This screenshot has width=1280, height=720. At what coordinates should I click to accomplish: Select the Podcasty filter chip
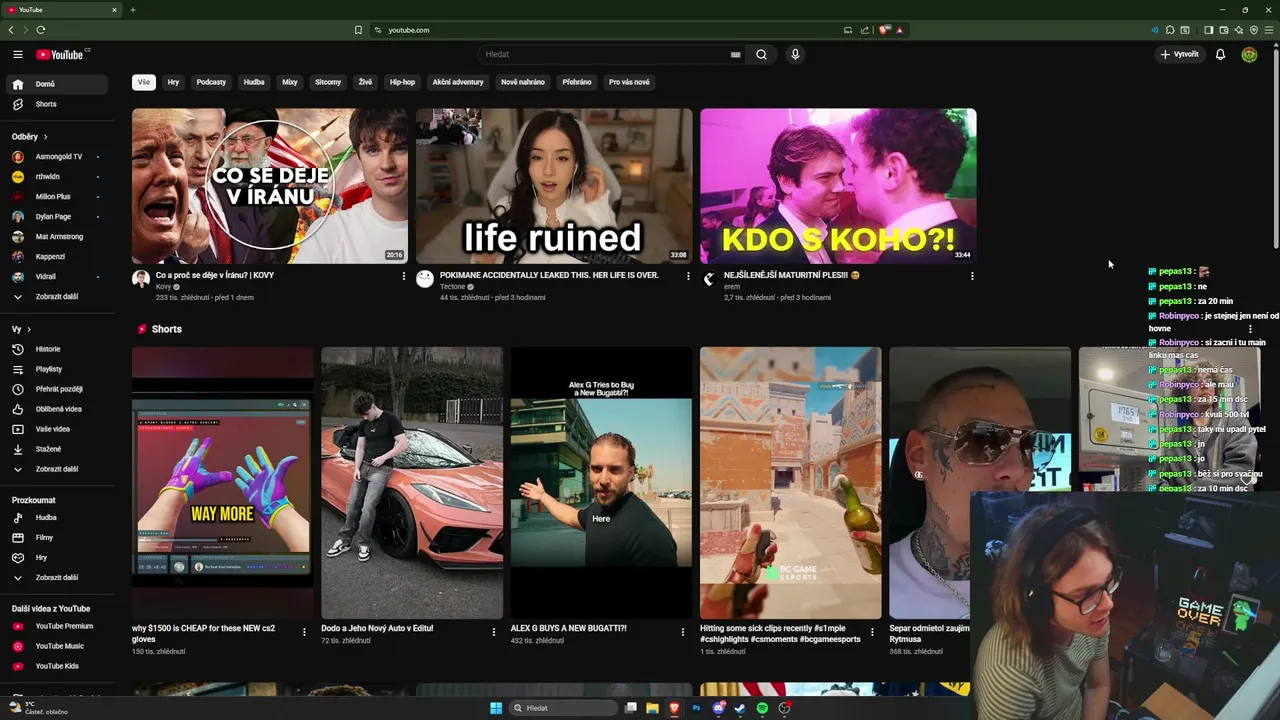click(211, 82)
